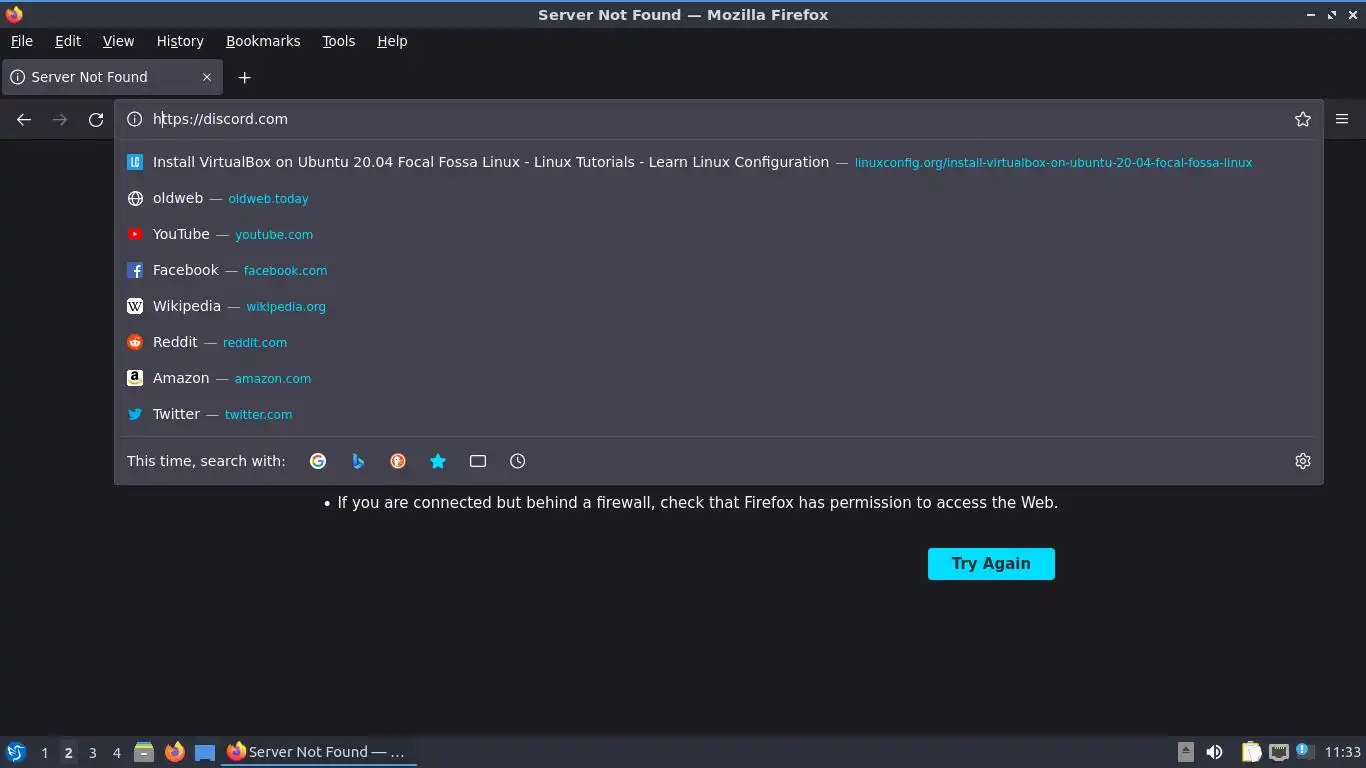This screenshot has height=768, width=1366.
Task: Open the Install VirtualBox on Ubuntu suggestion
Action: [718, 162]
